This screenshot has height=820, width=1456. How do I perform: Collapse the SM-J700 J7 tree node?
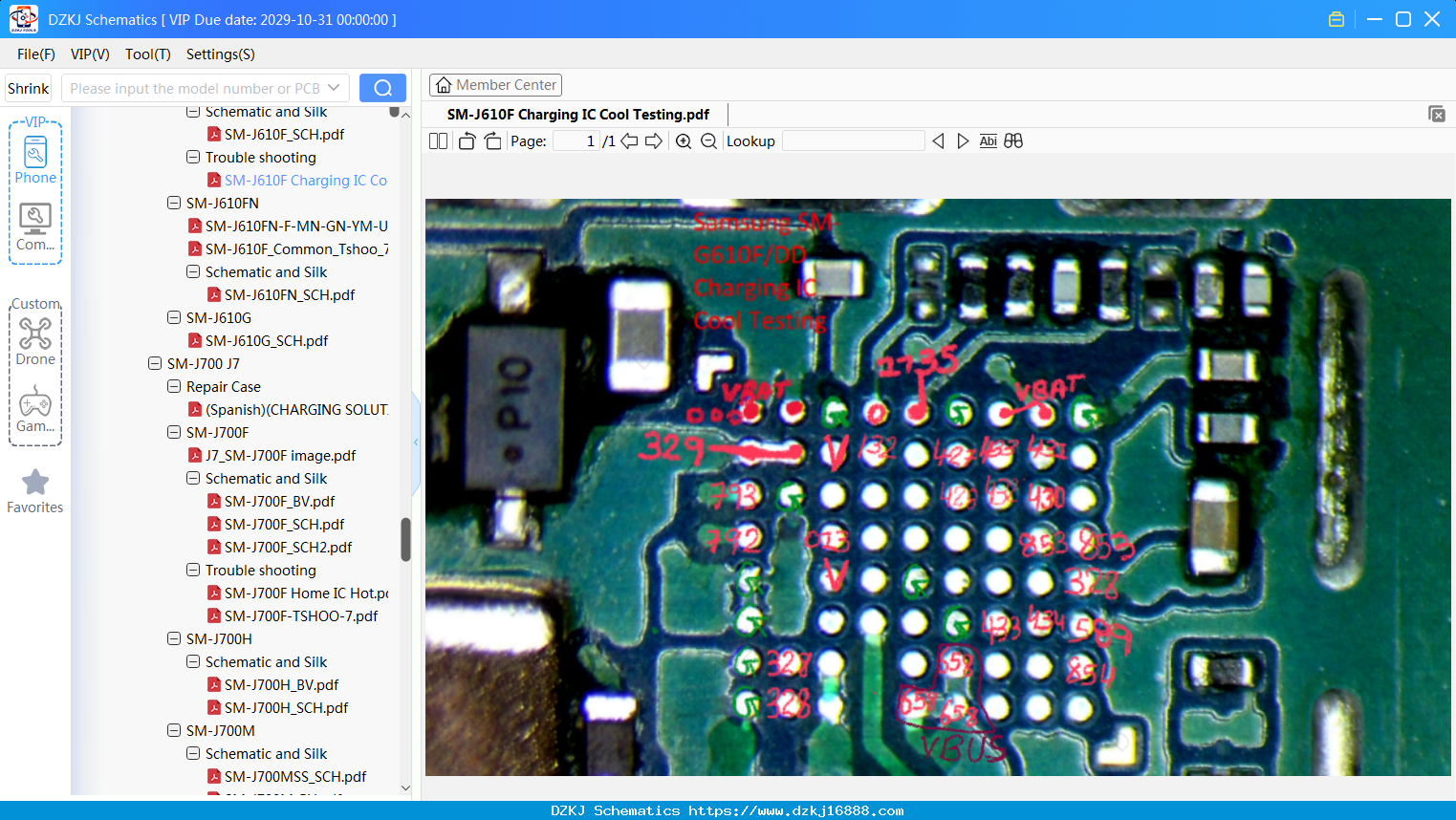(155, 363)
